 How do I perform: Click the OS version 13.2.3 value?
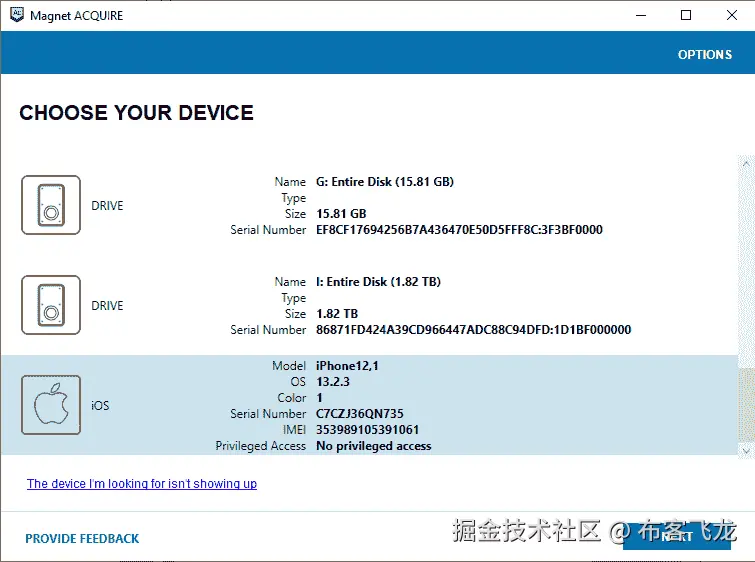click(333, 382)
